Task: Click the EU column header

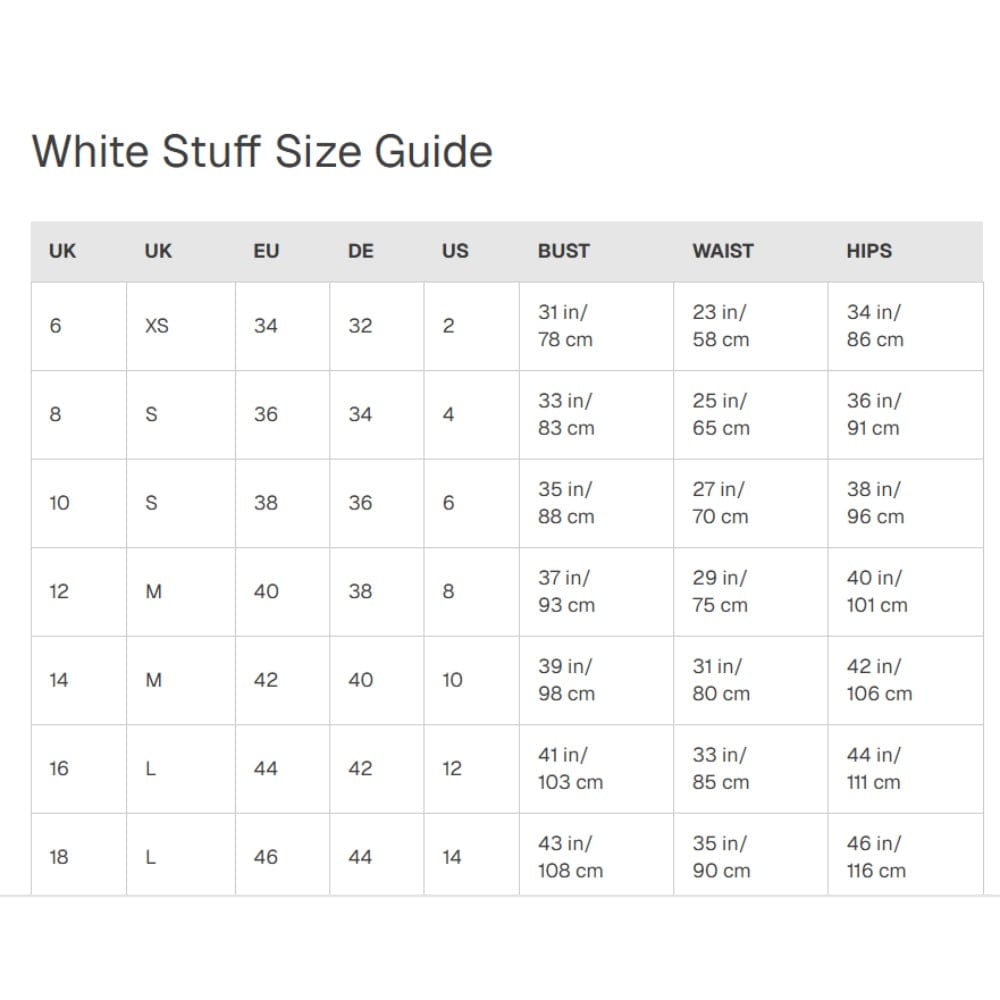Action: (x=267, y=251)
